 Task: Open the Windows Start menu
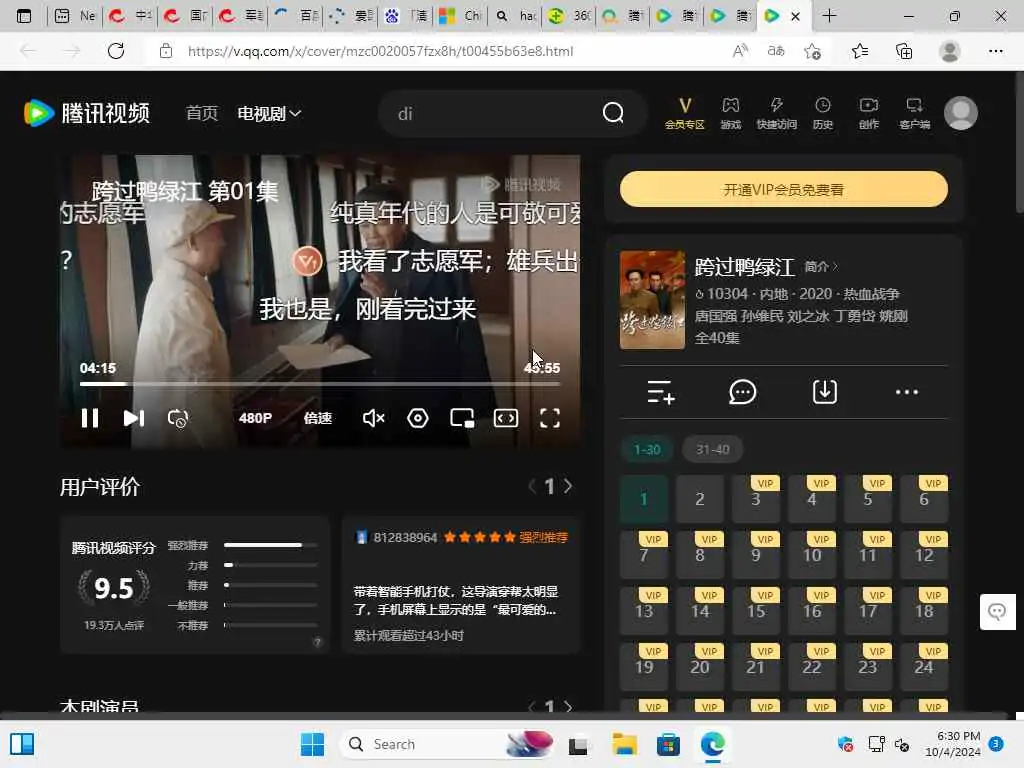[x=312, y=744]
